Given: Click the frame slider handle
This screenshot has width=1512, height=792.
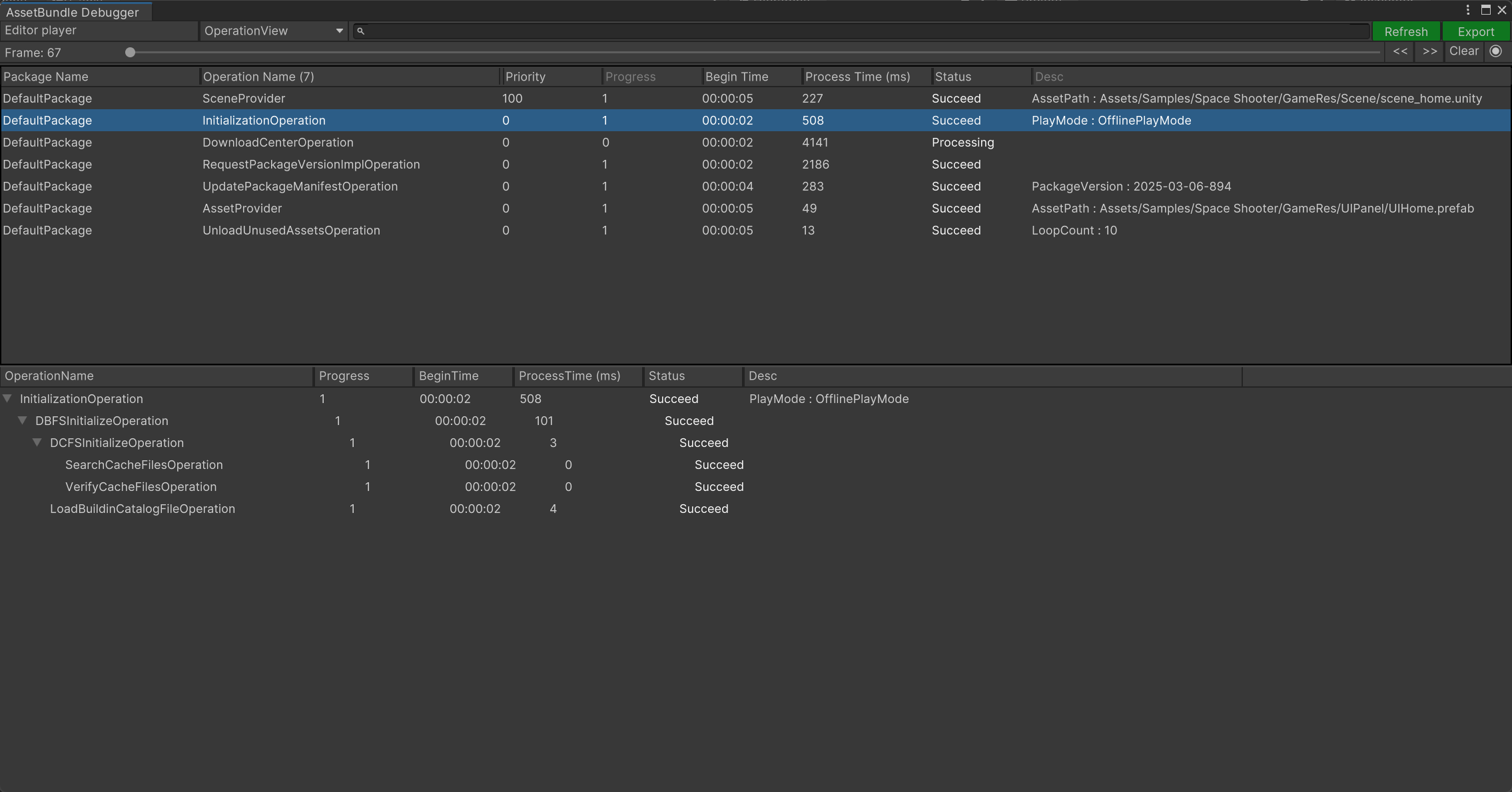Looking at the screenshot, I should tap(131, 52).
